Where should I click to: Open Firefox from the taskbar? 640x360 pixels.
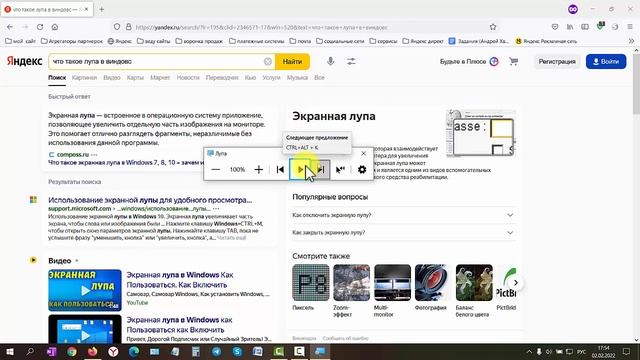(x=92, y=351)
